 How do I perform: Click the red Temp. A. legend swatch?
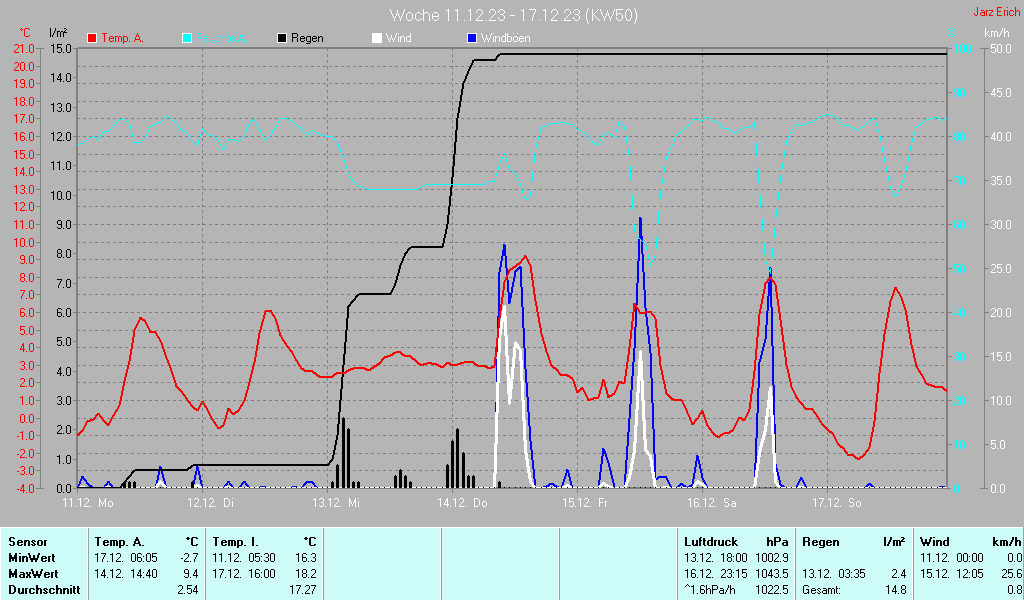click(92, 39)
